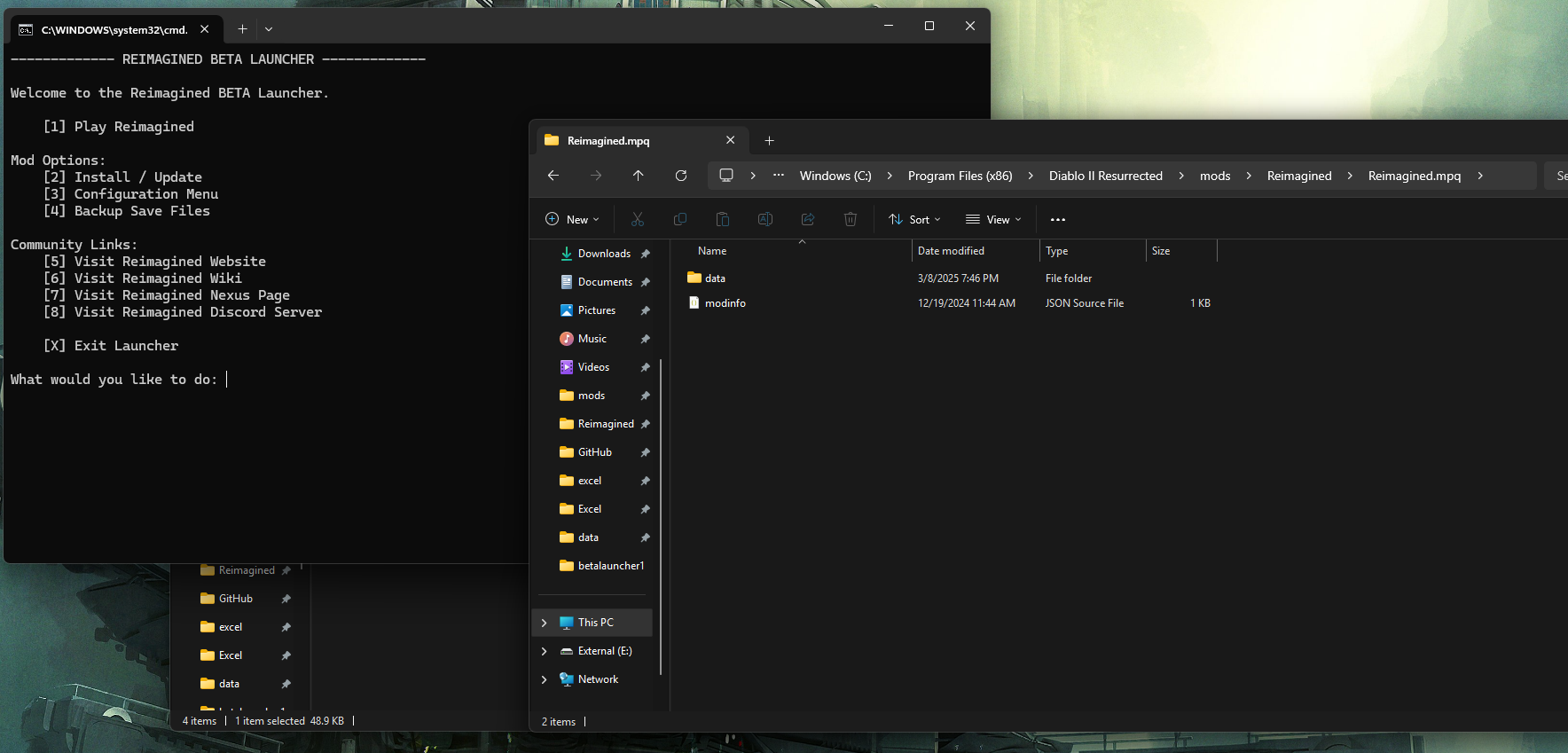Viewport: 1568px width, 753px height.
Task: Click the Paste clipboard icon
Action: pyautogui.click(x=723, y=219)
